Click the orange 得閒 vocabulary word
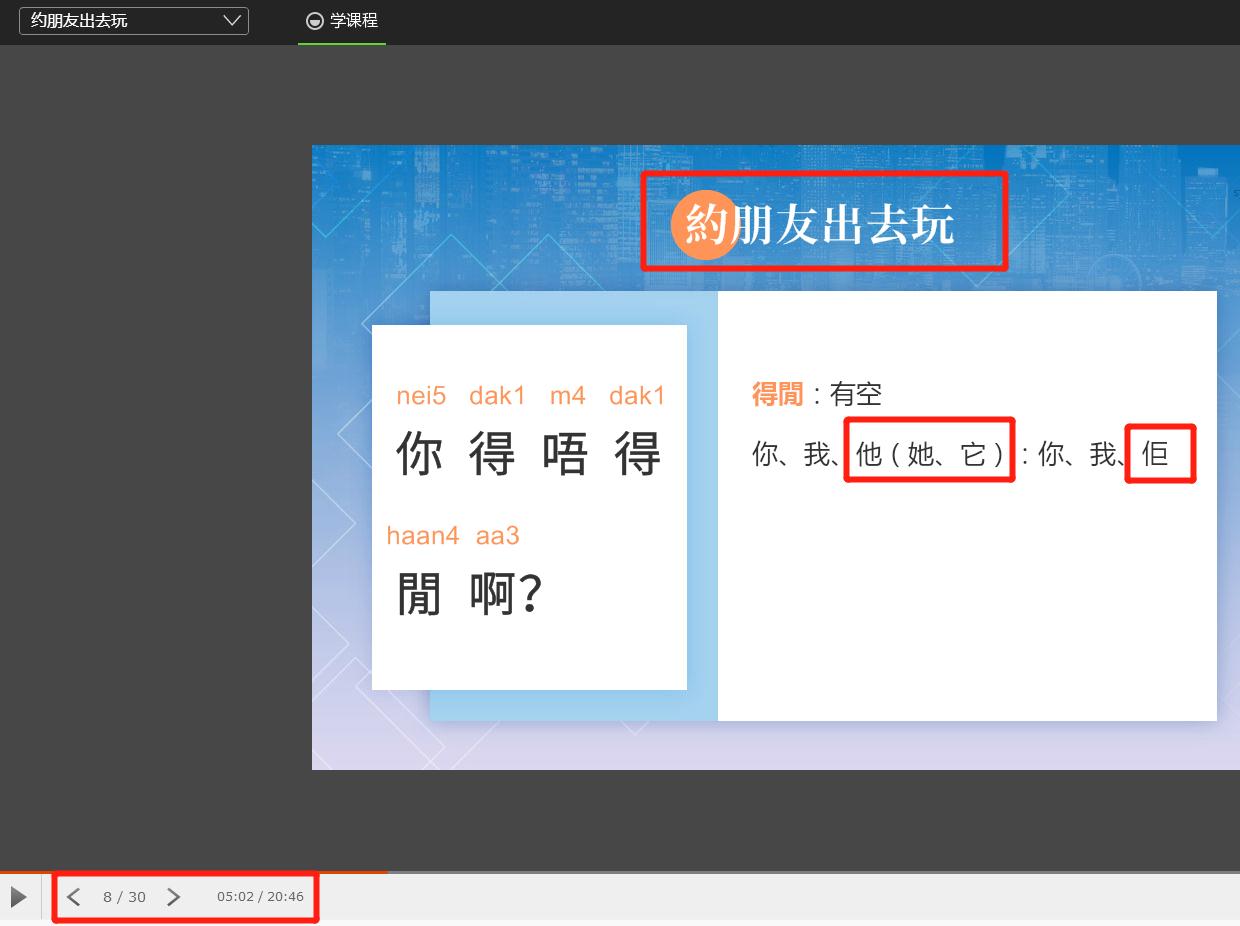 (777, 394)
